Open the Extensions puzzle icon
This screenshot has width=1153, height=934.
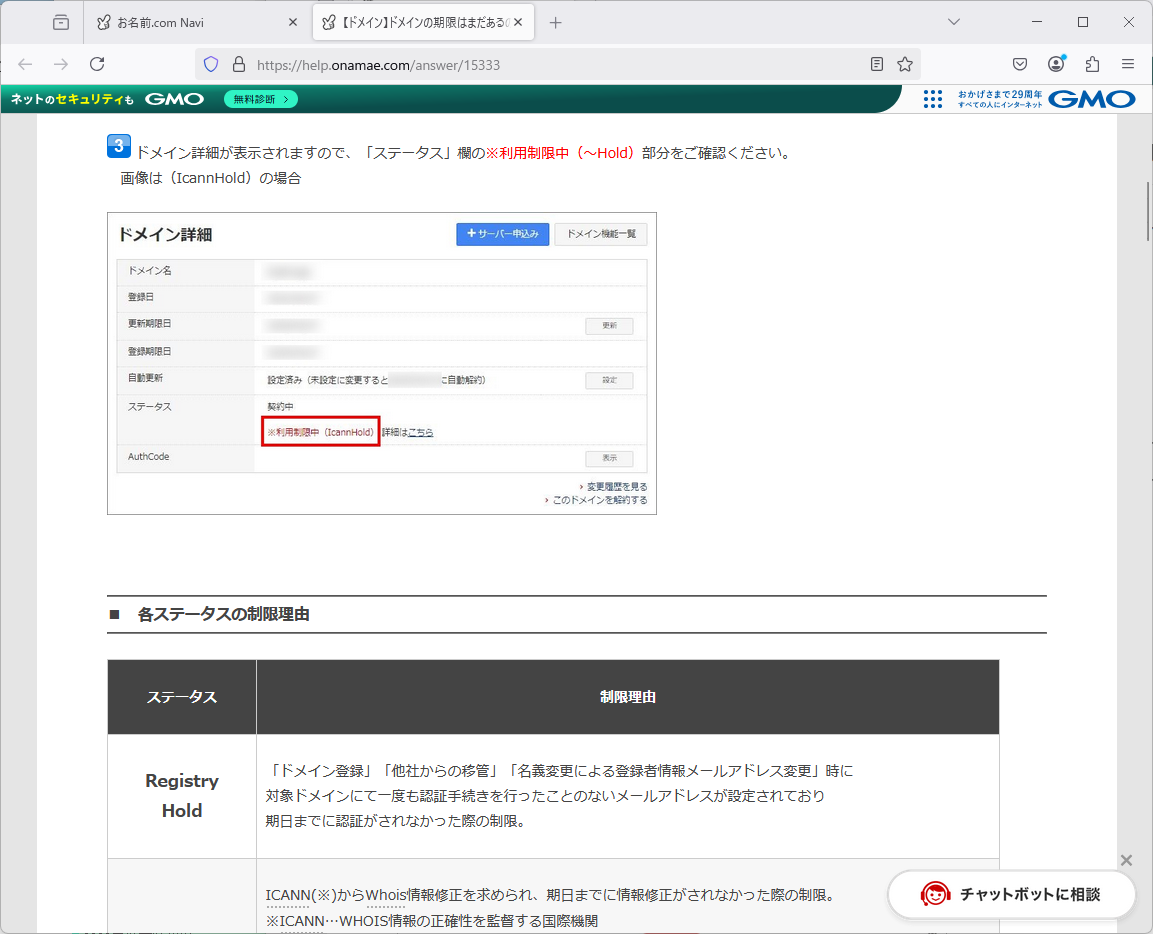click(1092, 64)
